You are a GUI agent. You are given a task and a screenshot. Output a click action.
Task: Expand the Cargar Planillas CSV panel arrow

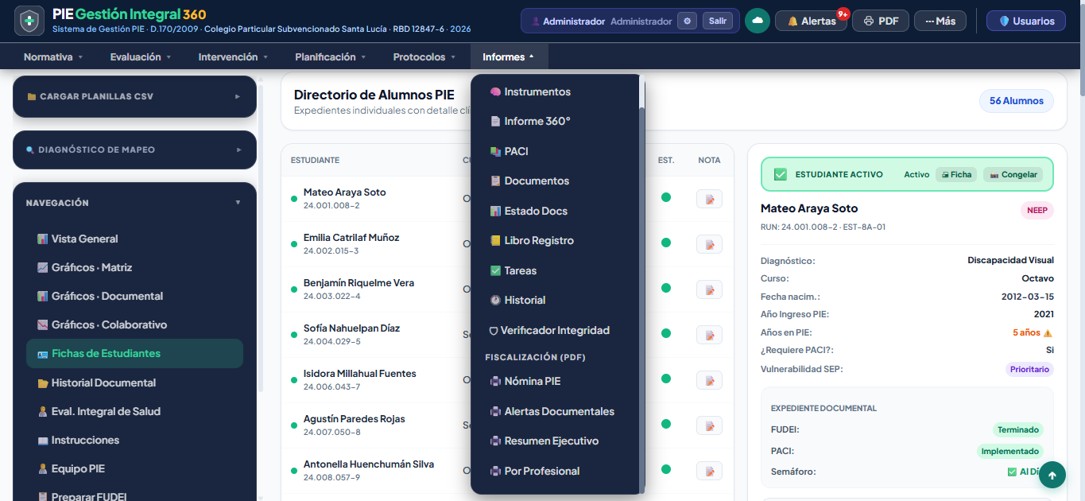237,97
